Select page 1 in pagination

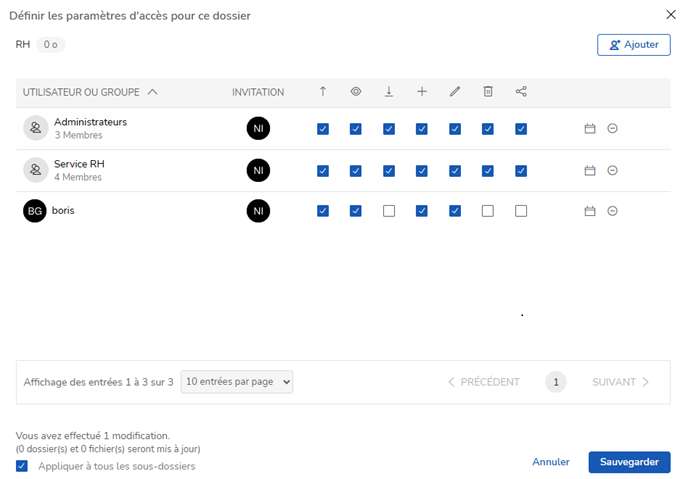tap(556, 382)
